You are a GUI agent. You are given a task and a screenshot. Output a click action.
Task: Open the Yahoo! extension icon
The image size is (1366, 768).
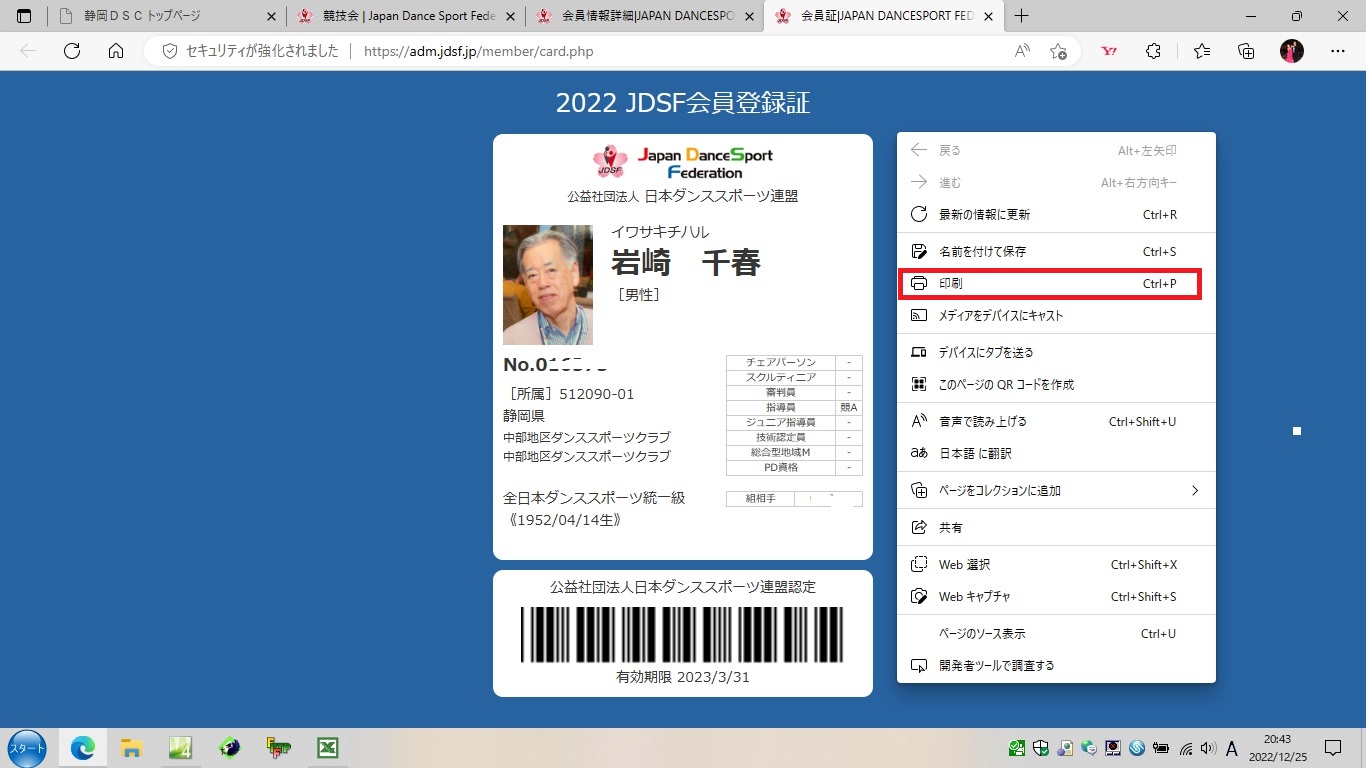pyautogui.click(x=1109, y=51)
